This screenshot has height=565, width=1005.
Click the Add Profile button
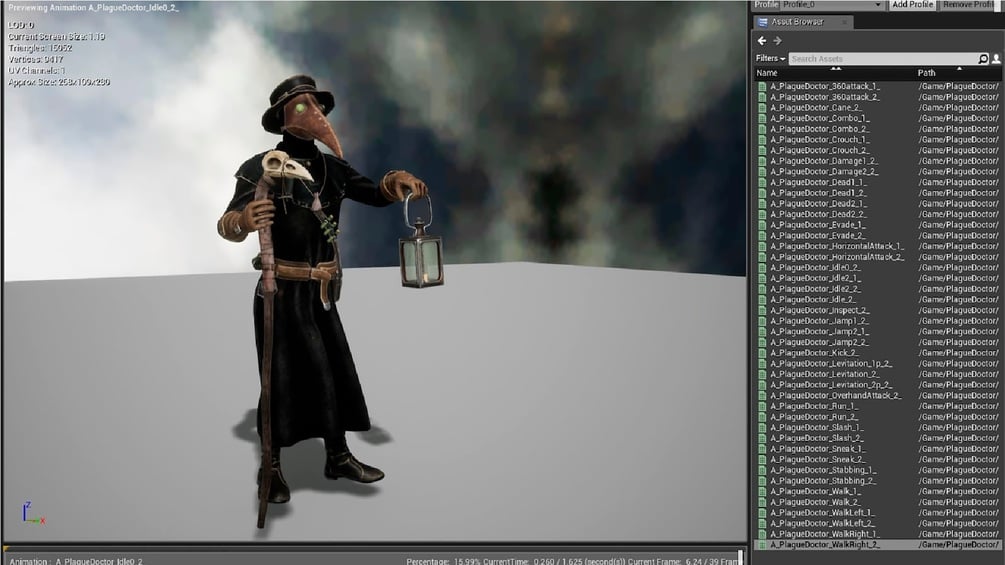(x=912, y=4)
